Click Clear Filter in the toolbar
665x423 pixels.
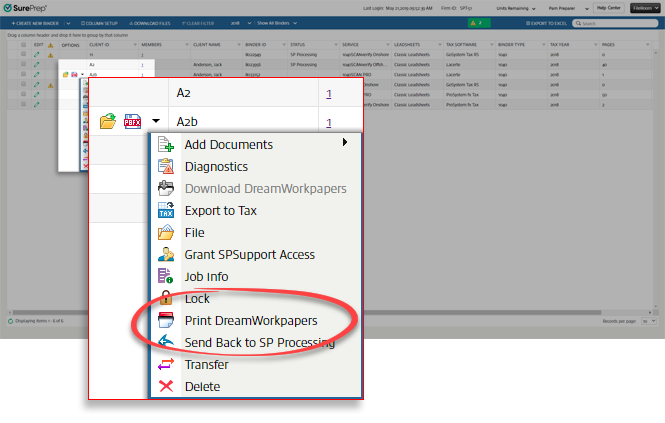(198, 23)
